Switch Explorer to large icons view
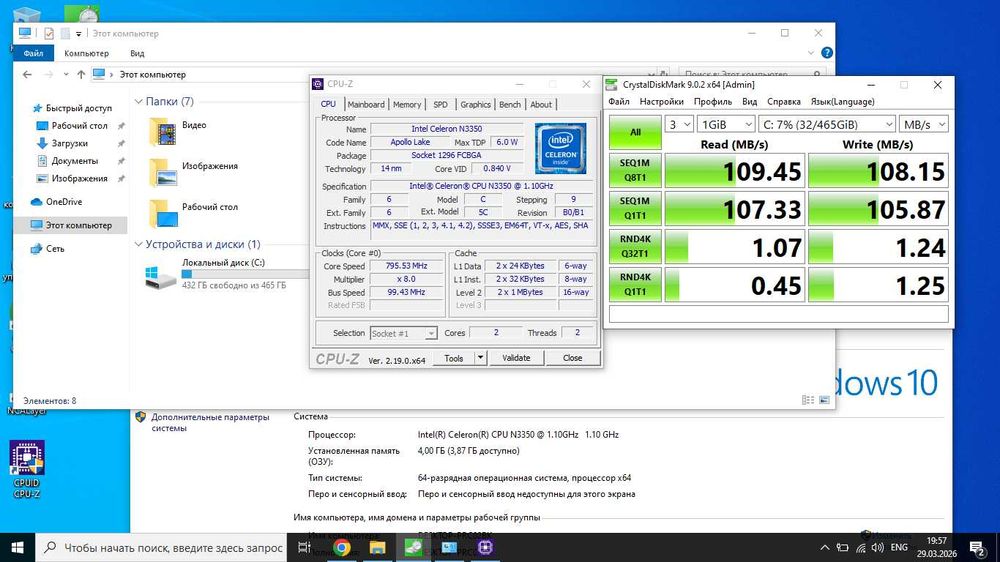This screenshot has width=1000, height=562. 825,400
